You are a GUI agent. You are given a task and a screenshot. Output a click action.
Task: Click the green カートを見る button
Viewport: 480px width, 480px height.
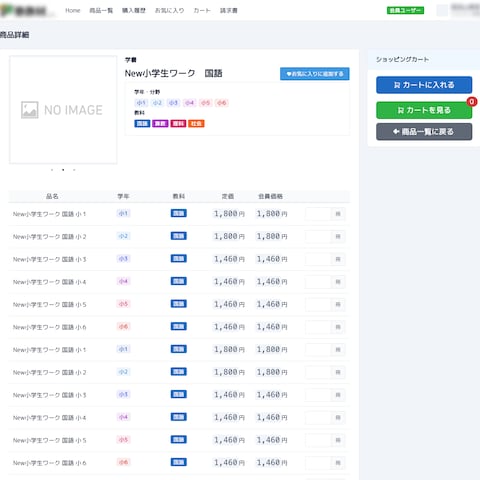424,110
